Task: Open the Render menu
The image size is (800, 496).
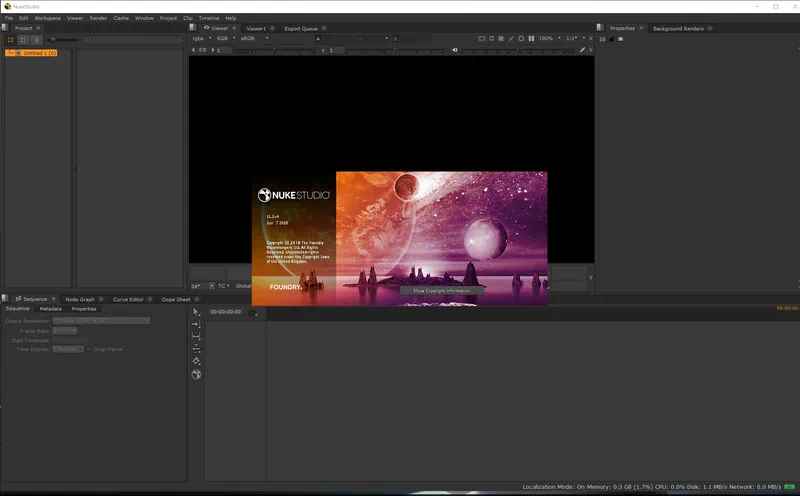Action: pos(98,18)
